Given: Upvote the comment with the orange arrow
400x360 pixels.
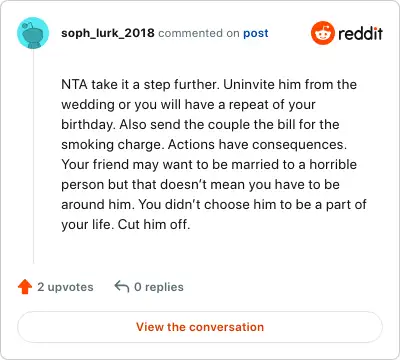Looking at the screenshot, I should tap(25, 287).
